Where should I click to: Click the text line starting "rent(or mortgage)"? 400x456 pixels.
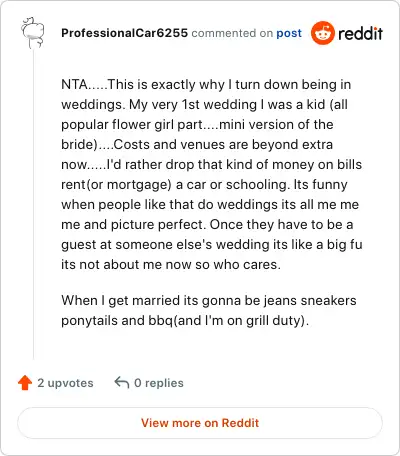[204, 184]
